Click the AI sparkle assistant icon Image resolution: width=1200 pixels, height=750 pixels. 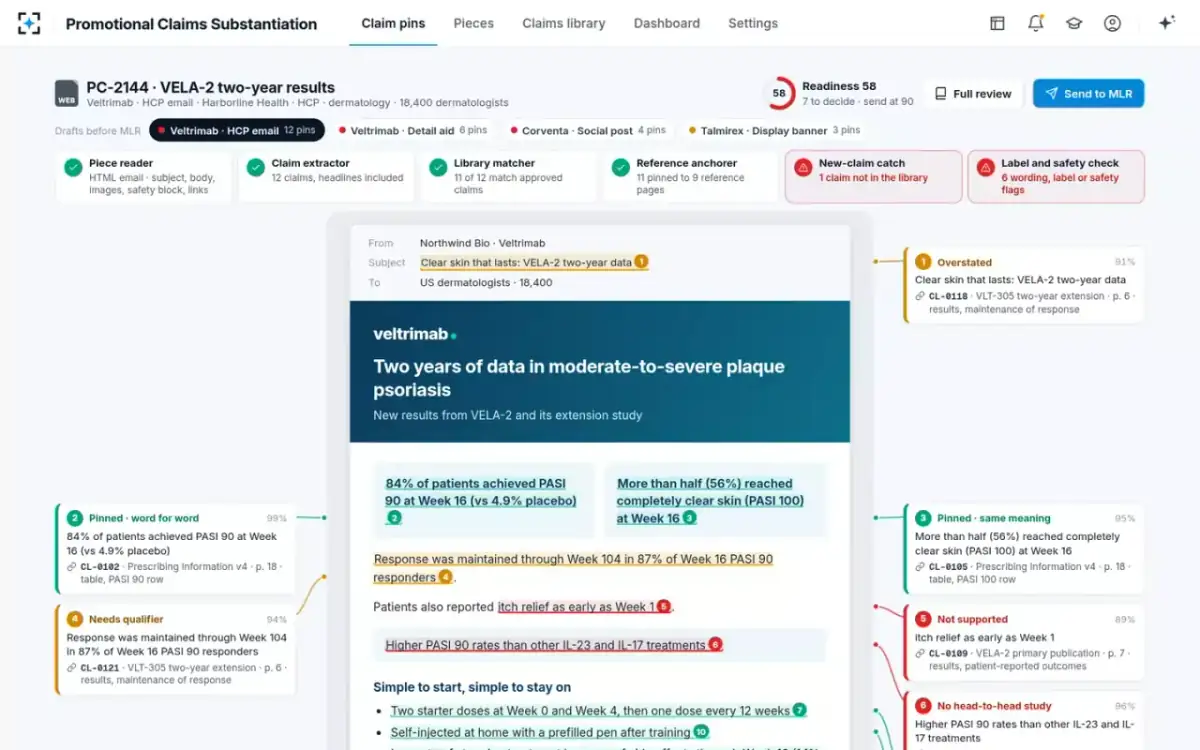tap(1166, 23)
